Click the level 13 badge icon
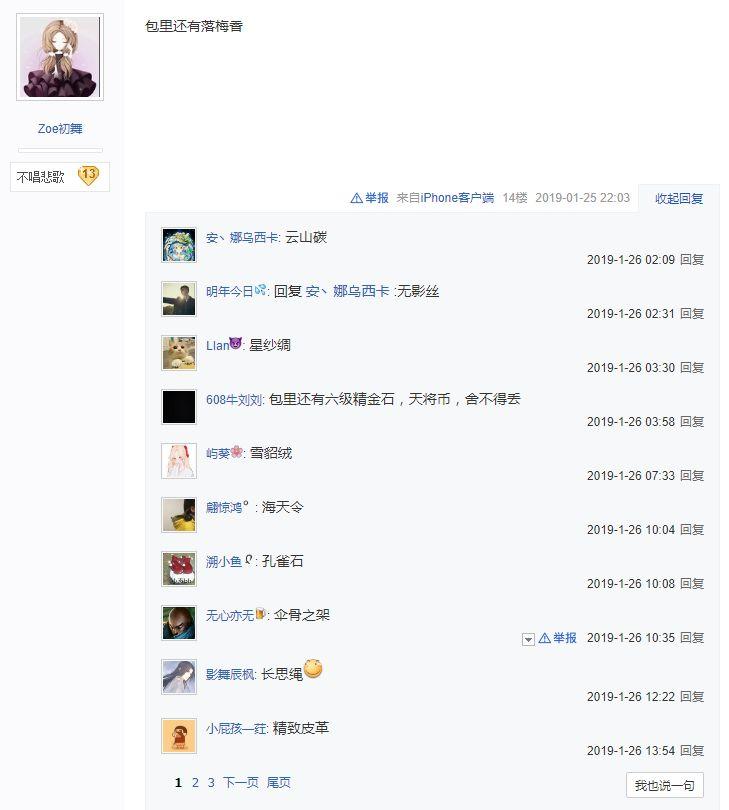729x810 pixels. (x=88, y=176)
